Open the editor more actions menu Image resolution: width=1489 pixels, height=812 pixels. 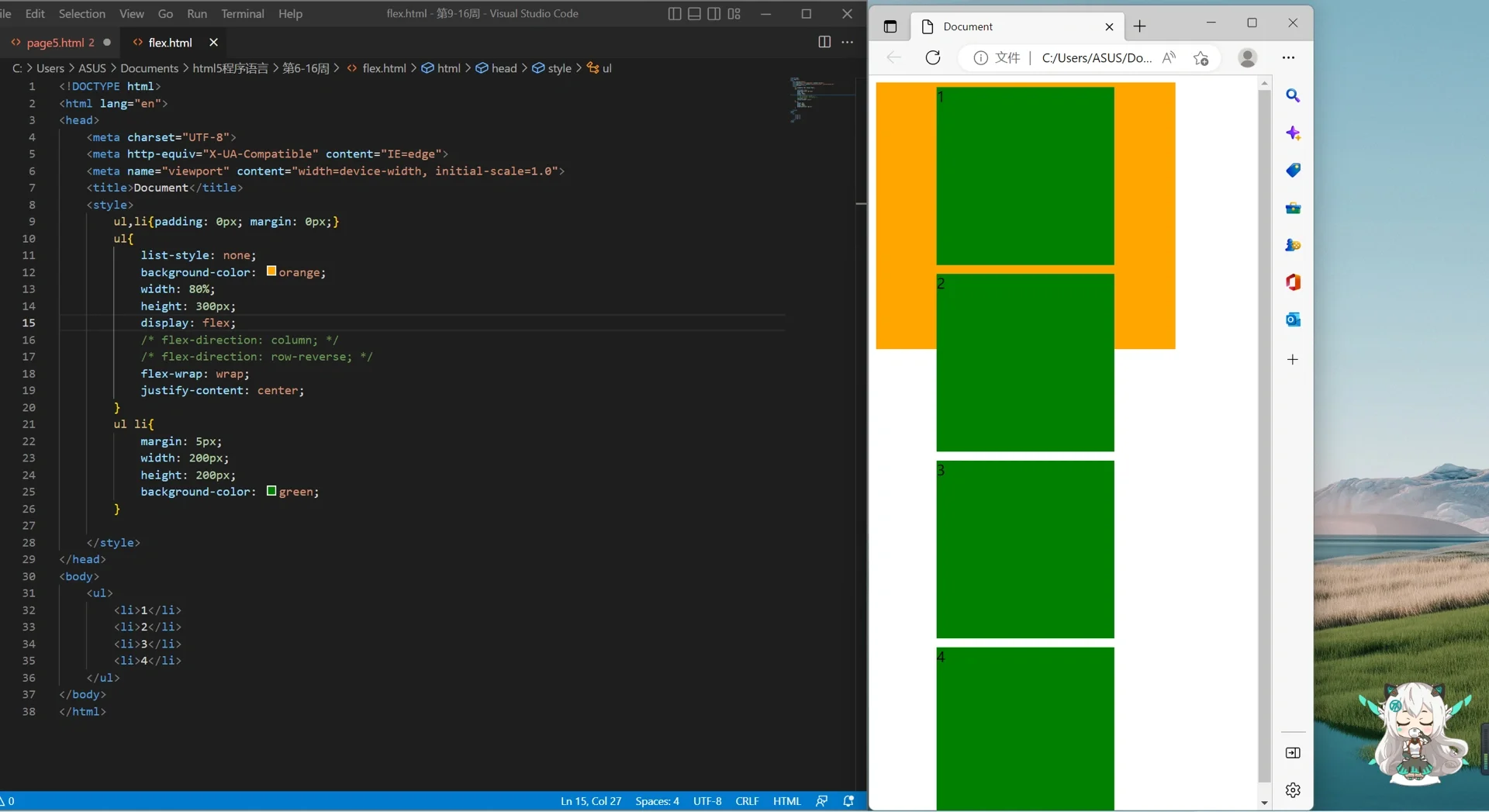[848, 42]
